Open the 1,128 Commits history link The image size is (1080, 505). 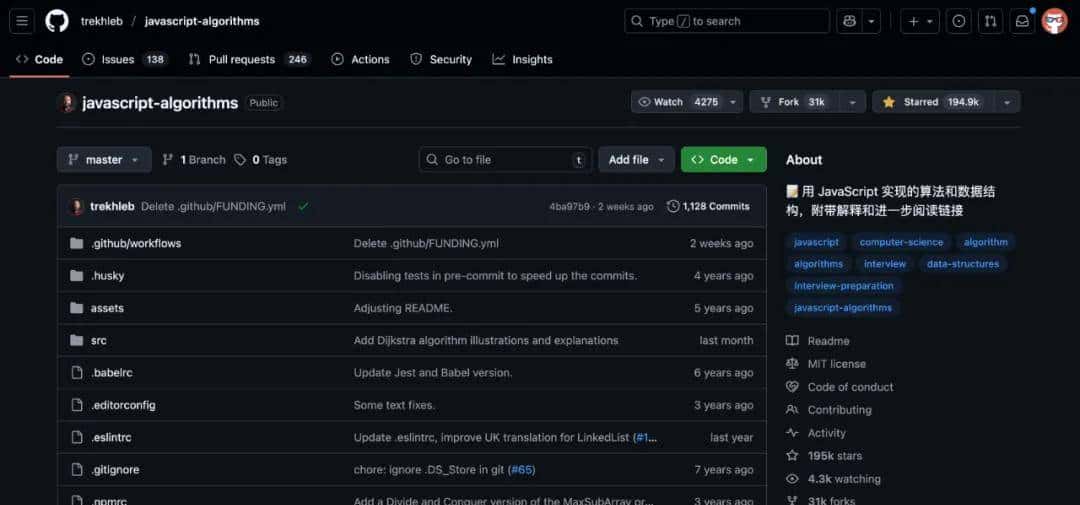(x=708, y=206)
